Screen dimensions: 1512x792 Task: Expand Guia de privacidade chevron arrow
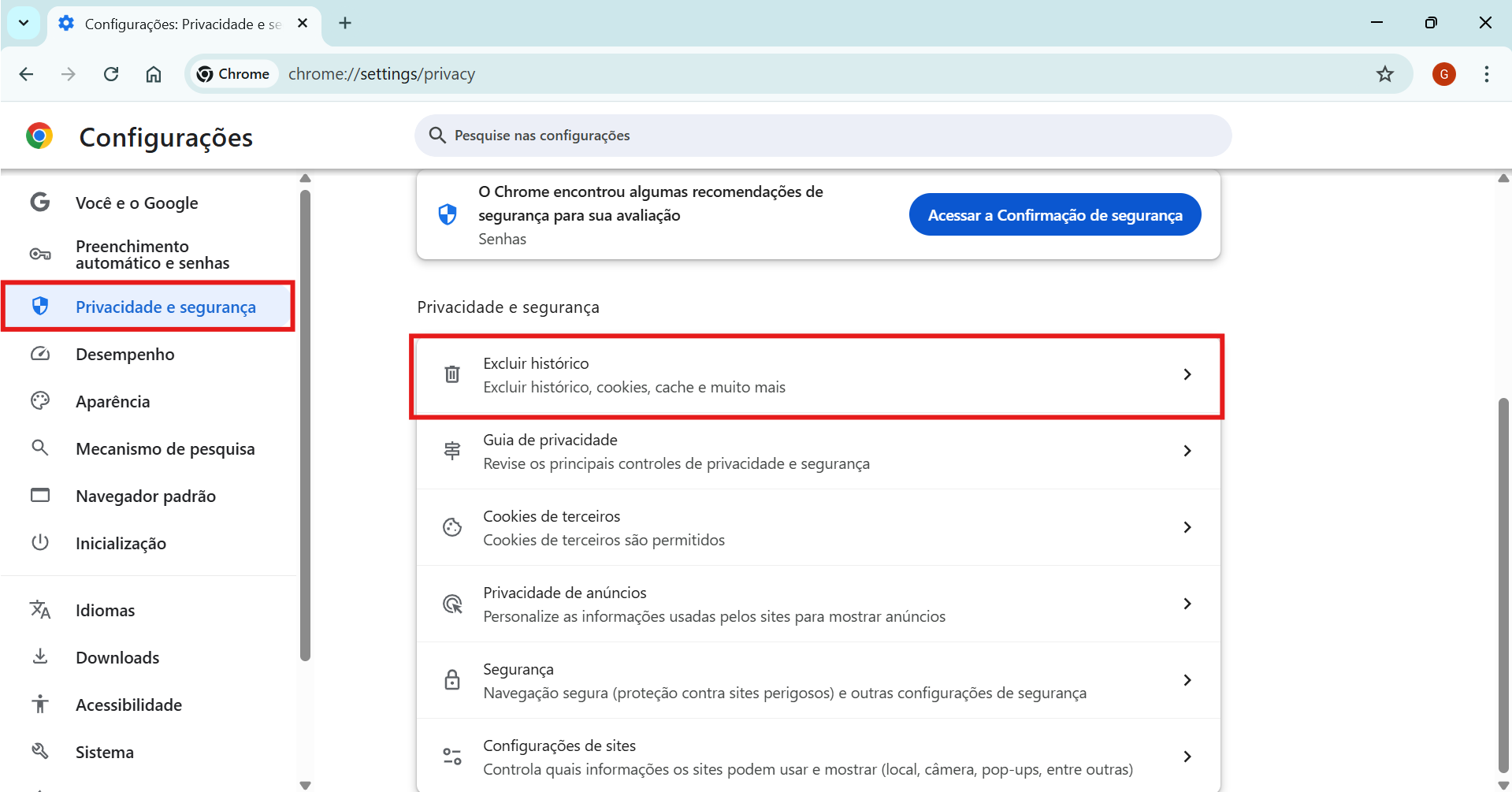[x=1187, y=451]
